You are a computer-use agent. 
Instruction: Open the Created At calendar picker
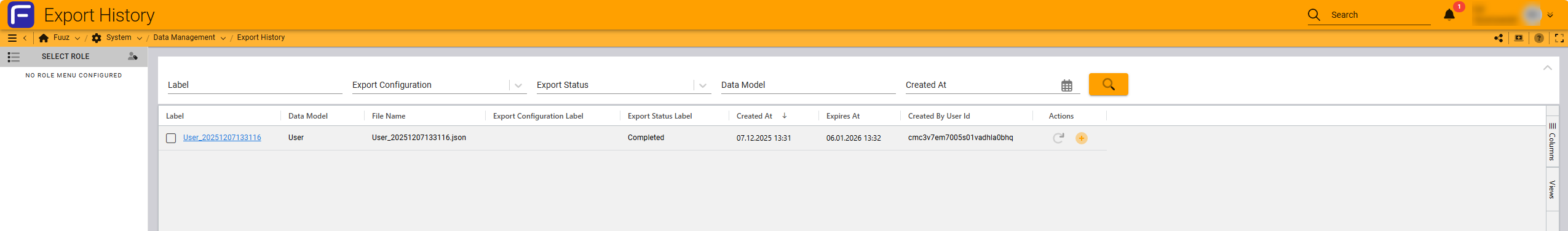click(1067, 85)
